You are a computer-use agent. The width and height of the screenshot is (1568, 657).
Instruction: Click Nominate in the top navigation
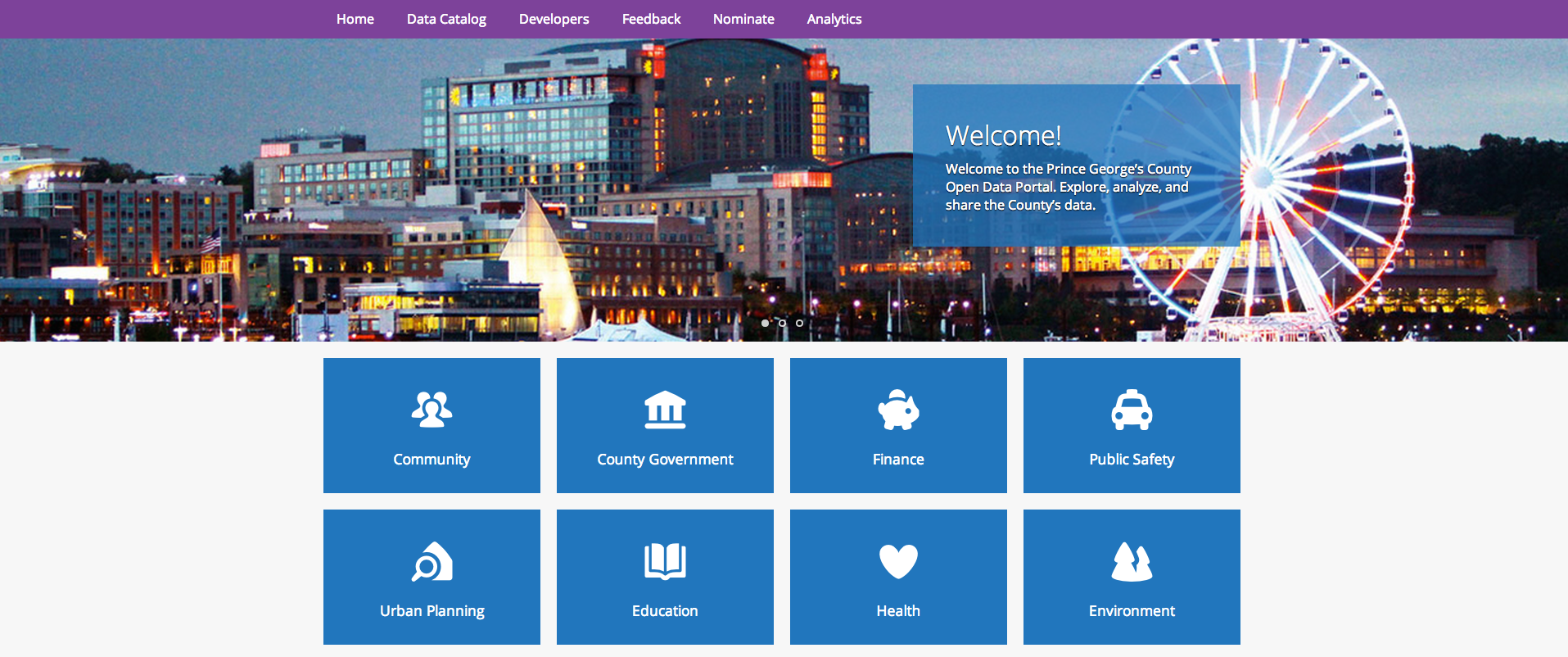pos(743,19)
